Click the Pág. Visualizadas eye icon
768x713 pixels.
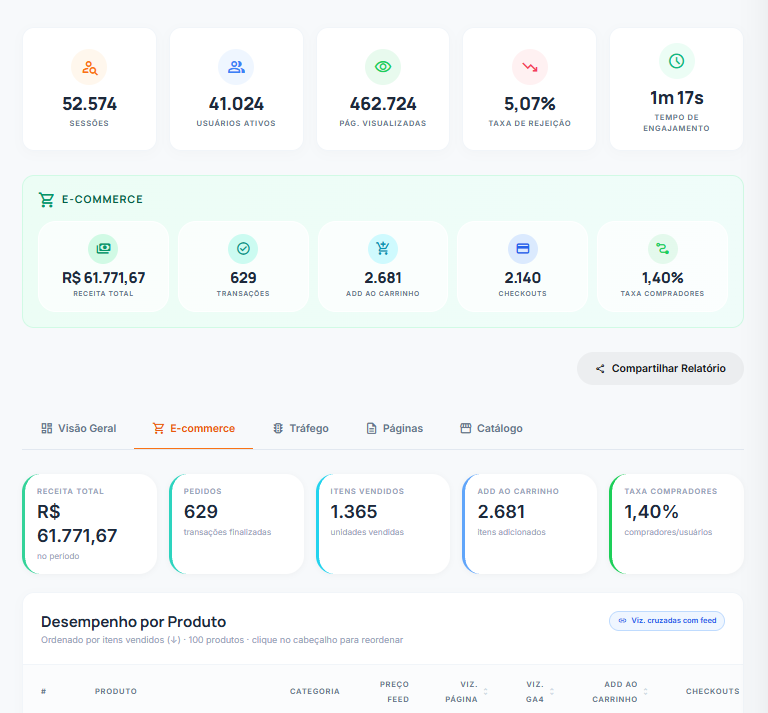point(383,67)
